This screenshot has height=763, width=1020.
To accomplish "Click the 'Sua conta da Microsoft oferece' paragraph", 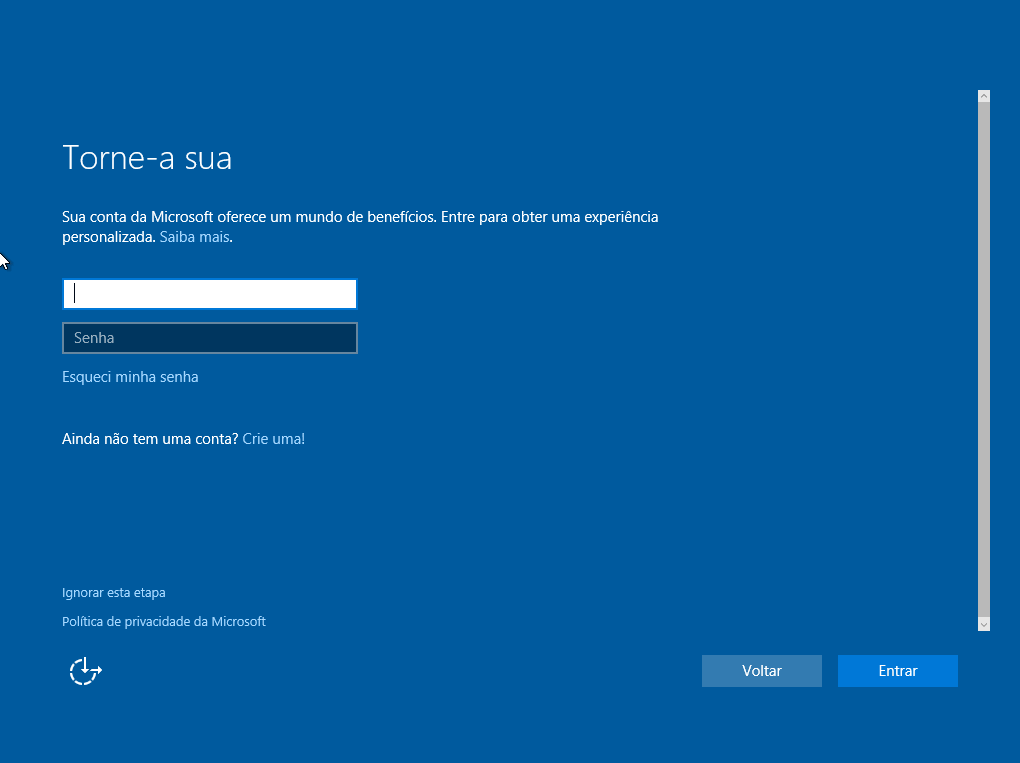I will click(360, 226).
